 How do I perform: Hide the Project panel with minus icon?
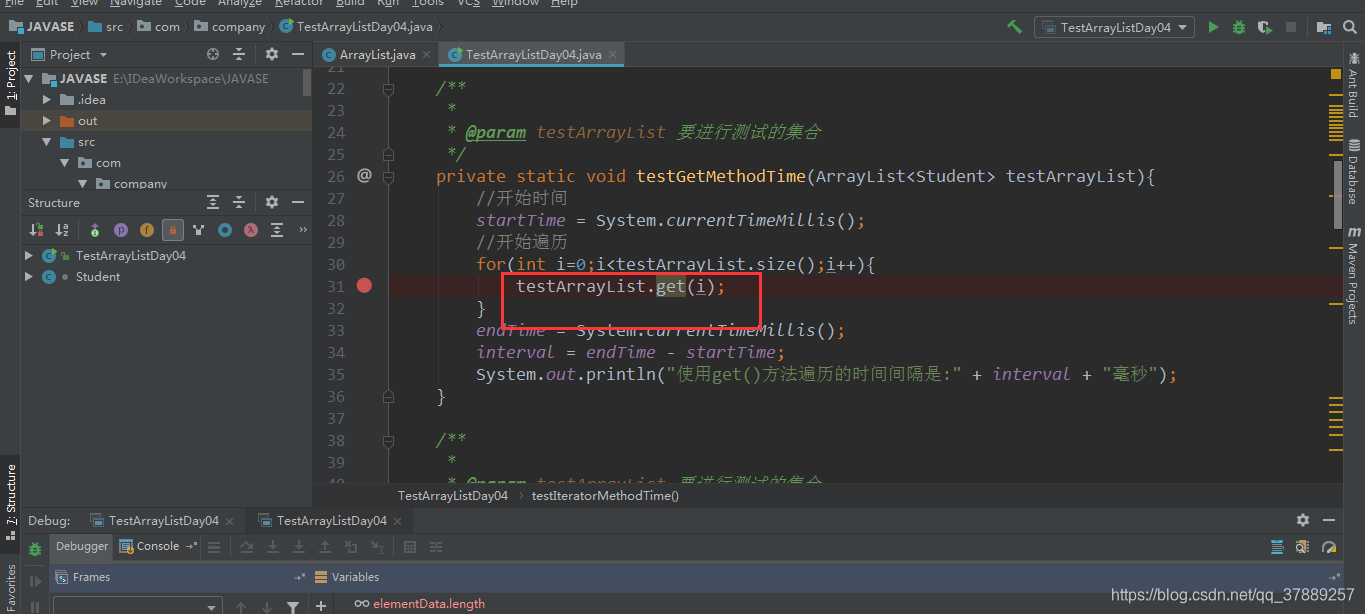tap(297, 54)
